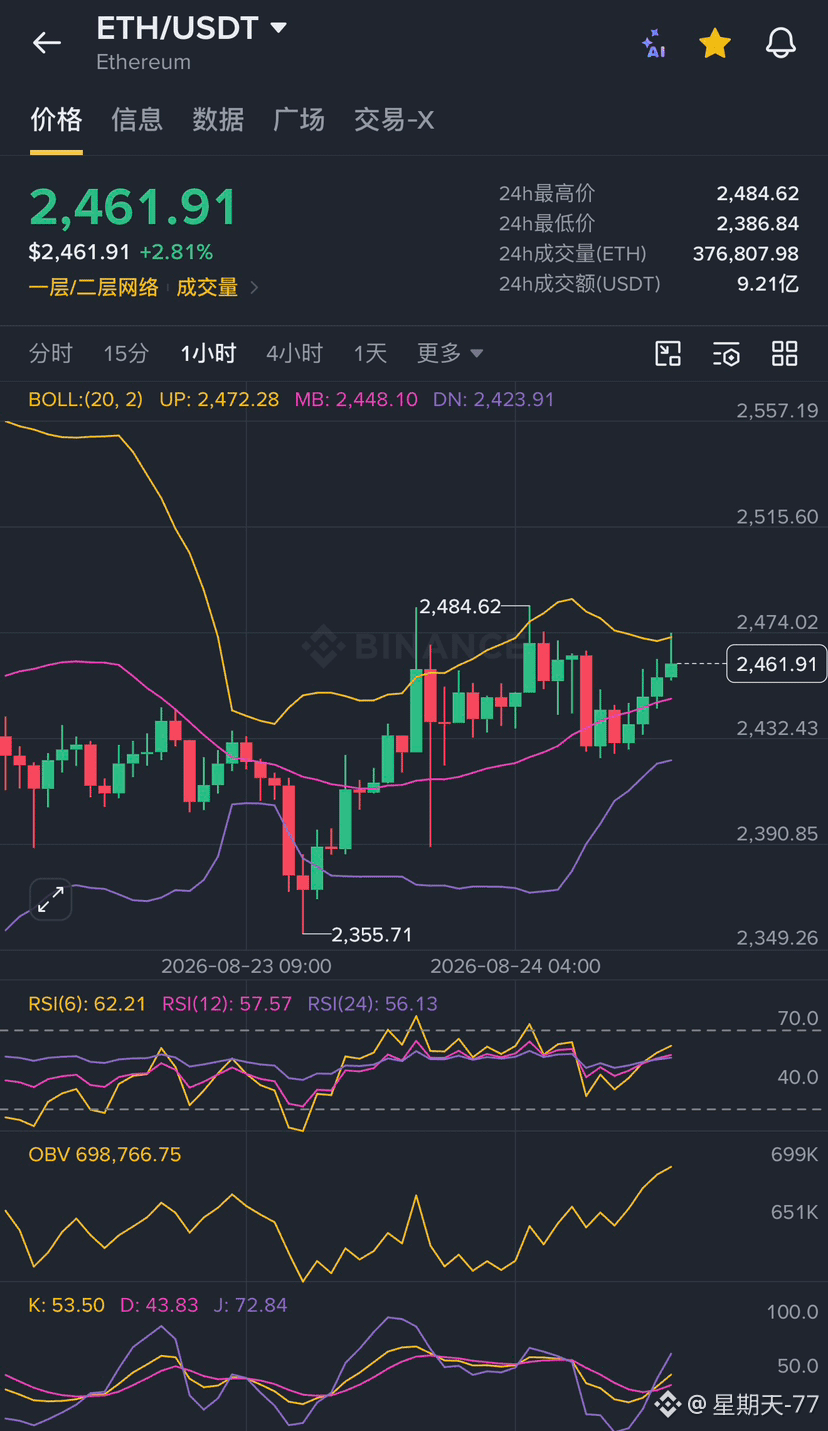Tap the Ethereum subtitle under pair name
The width and height of the screenshot is (828, 1431).
tap(143, 62)
